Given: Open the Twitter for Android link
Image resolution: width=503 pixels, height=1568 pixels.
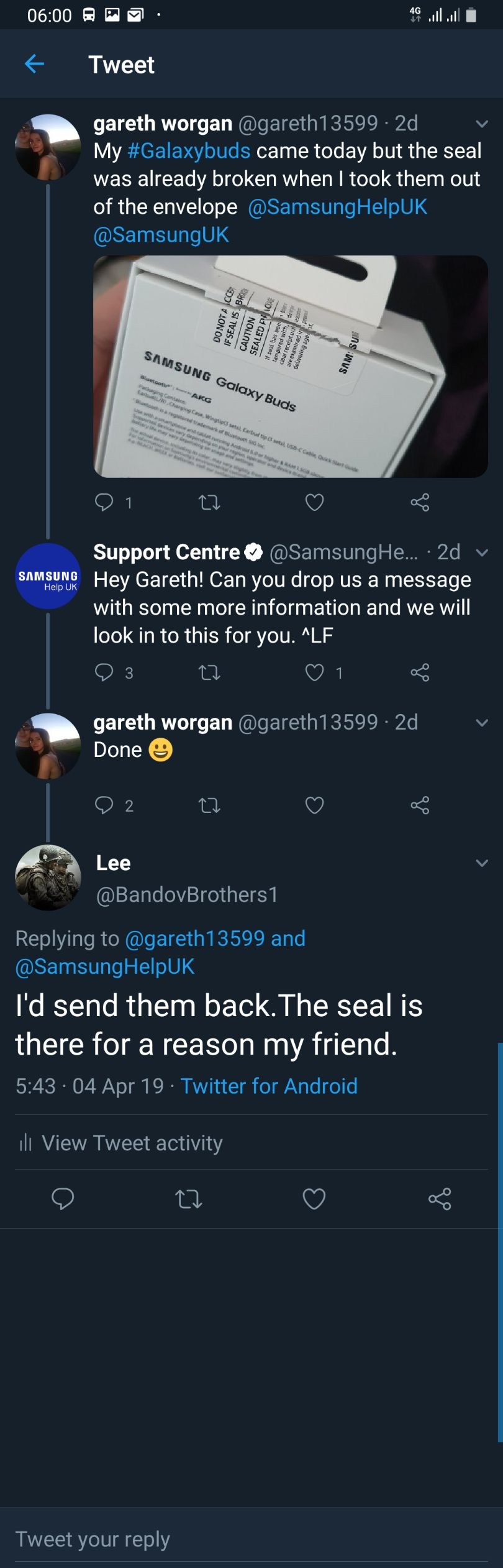Looking at the screenshot, I should click(269, 1086).
